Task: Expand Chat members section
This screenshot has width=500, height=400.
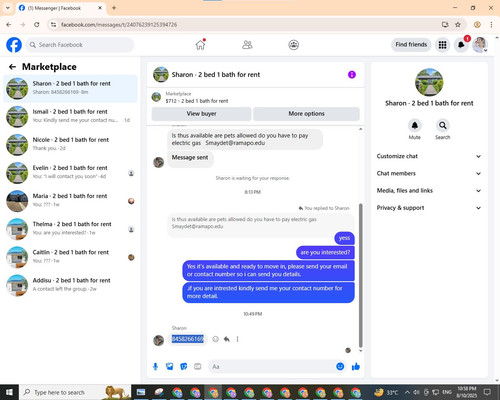Action: [x=429, y=173]
